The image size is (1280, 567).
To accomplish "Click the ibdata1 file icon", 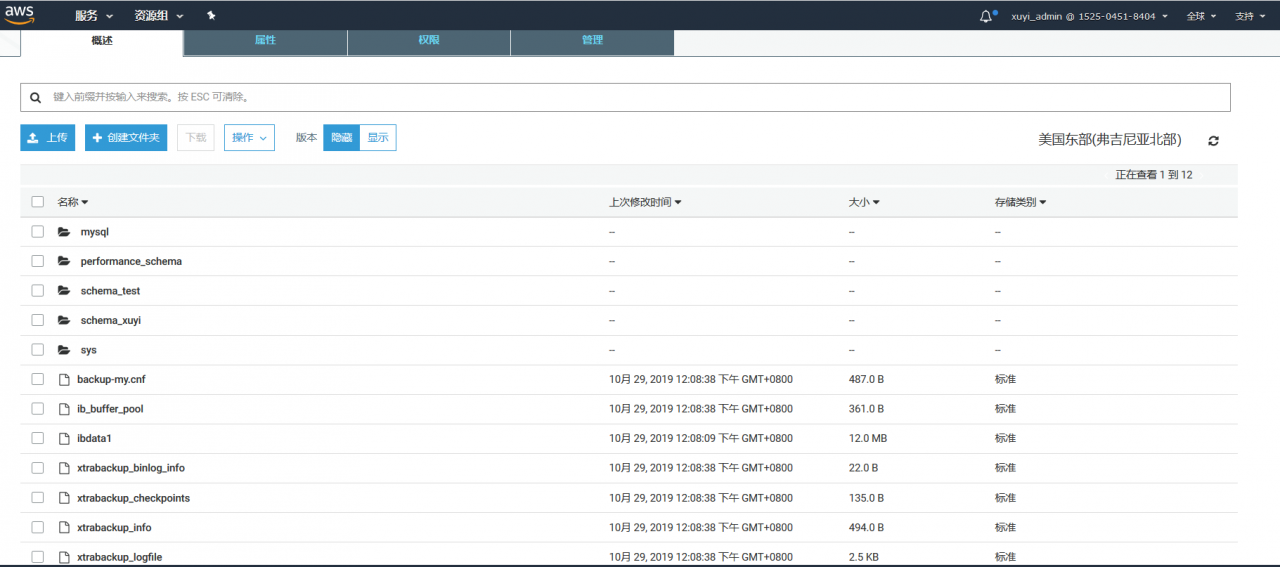I will [x=64, y=438].
